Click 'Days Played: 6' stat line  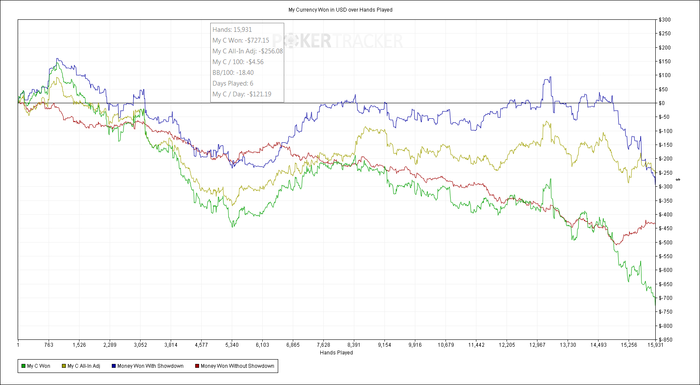tap(233, 83)
